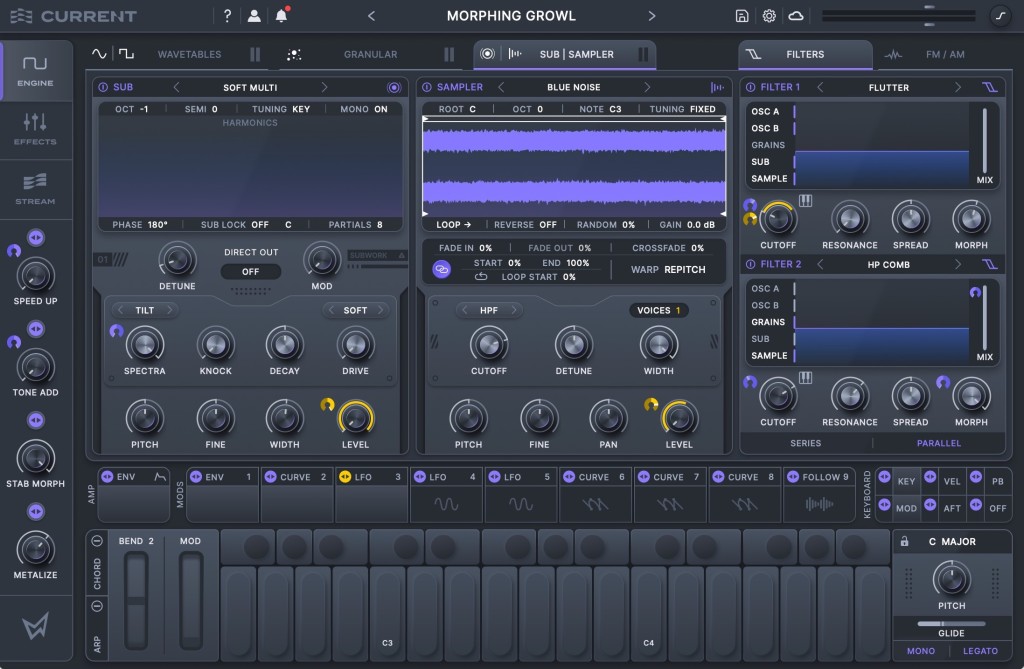Click the Glide slider
1024x669 pixels.
click(951, 624)
